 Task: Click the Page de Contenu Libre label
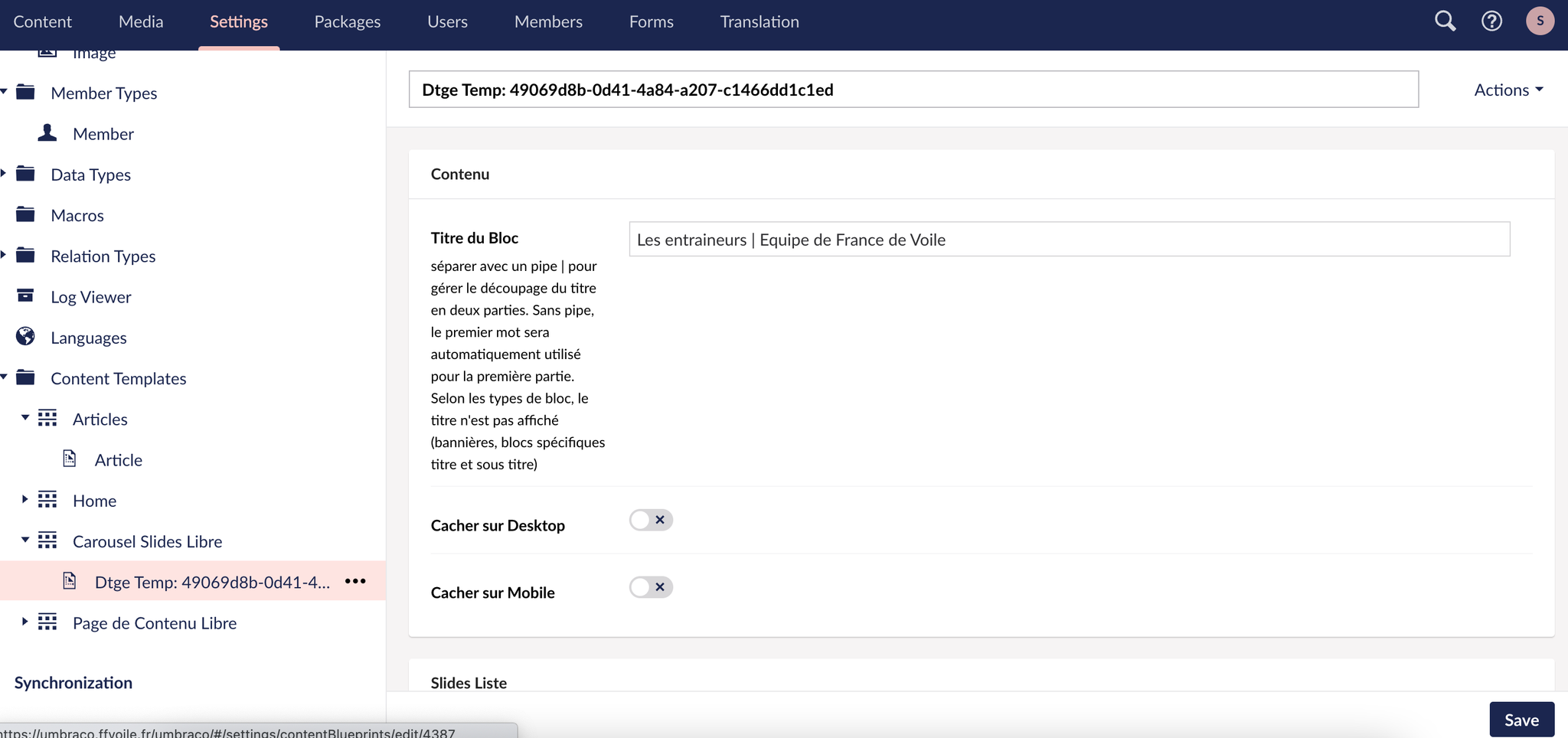(155, 623)
